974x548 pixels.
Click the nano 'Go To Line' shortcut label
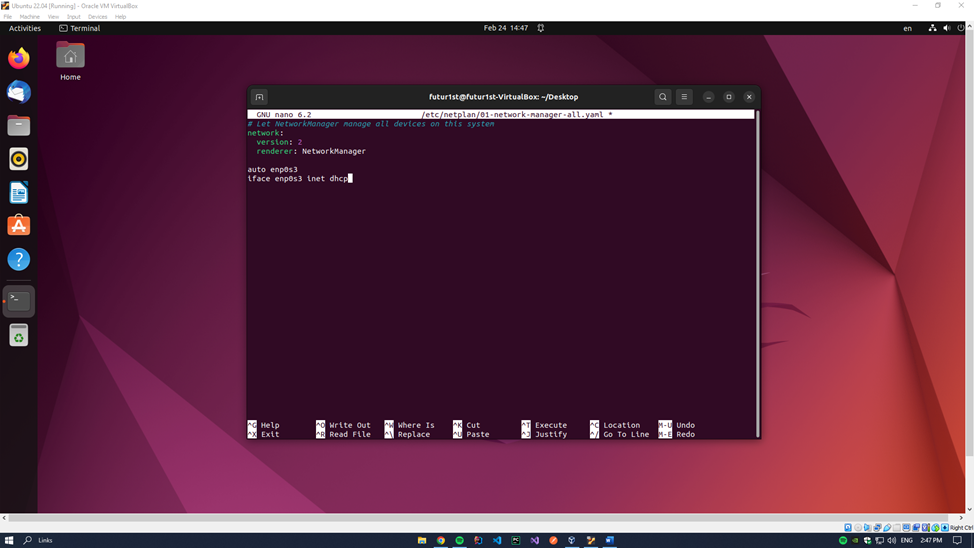[x=626, y=435]
